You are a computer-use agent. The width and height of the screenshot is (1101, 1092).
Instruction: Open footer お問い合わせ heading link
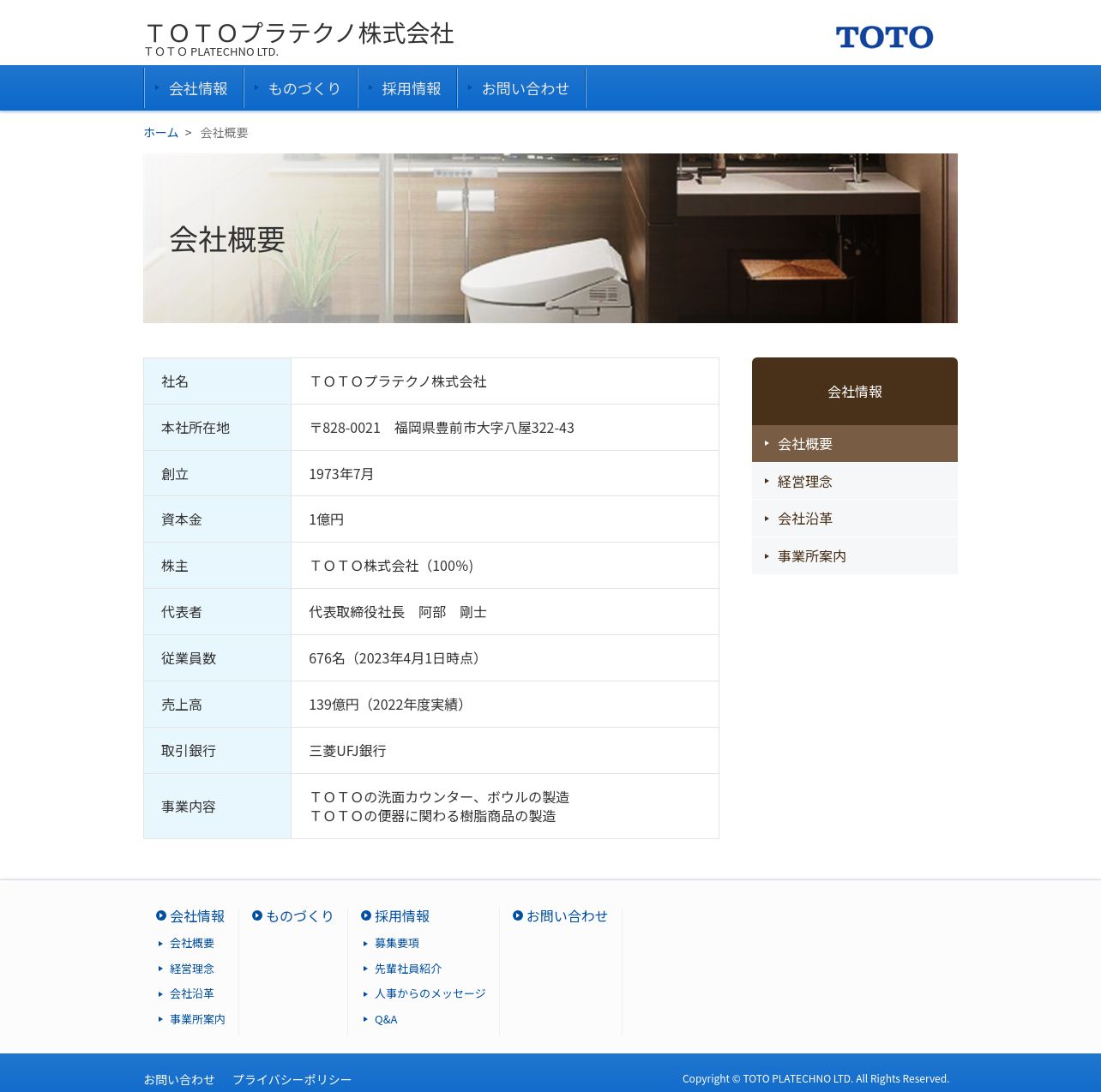click(567, 916)
